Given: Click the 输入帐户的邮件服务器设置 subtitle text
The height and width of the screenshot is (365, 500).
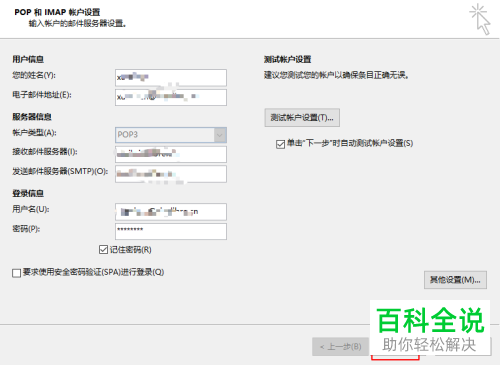Looking at the screenshot, I should pos(77,24).
